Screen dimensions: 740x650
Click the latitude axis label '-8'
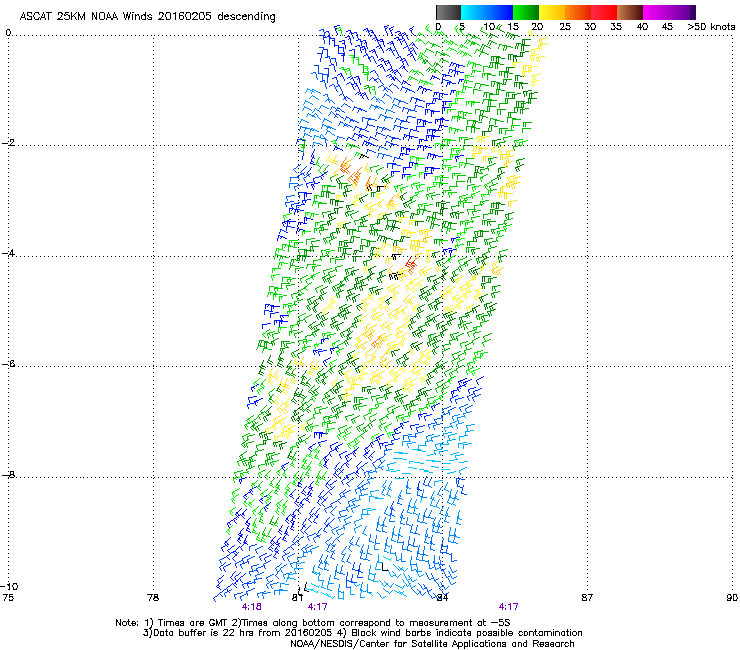coord(9,474)
